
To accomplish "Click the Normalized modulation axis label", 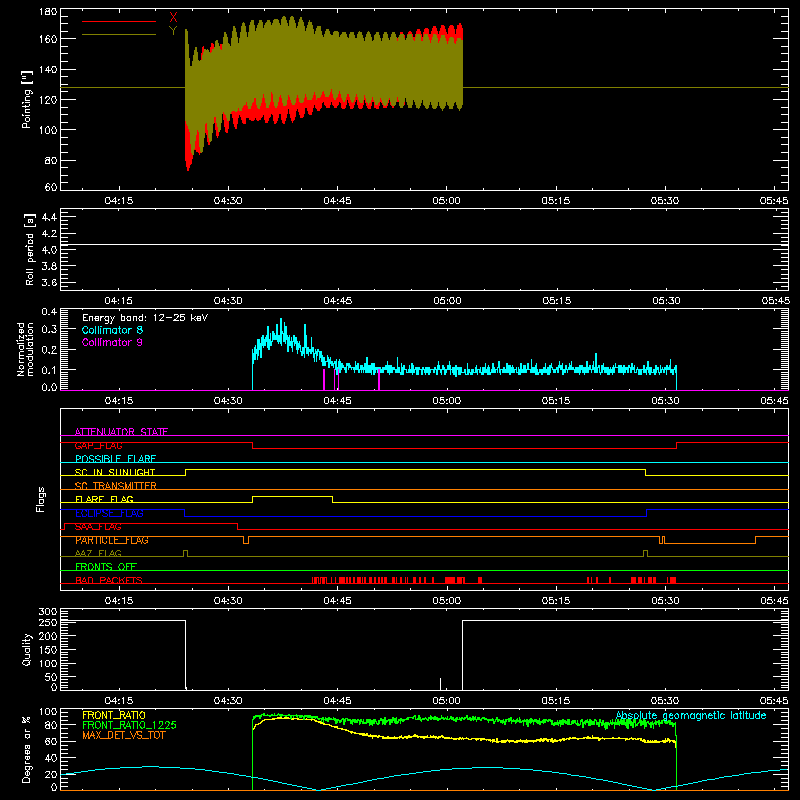I will point(26,349).
